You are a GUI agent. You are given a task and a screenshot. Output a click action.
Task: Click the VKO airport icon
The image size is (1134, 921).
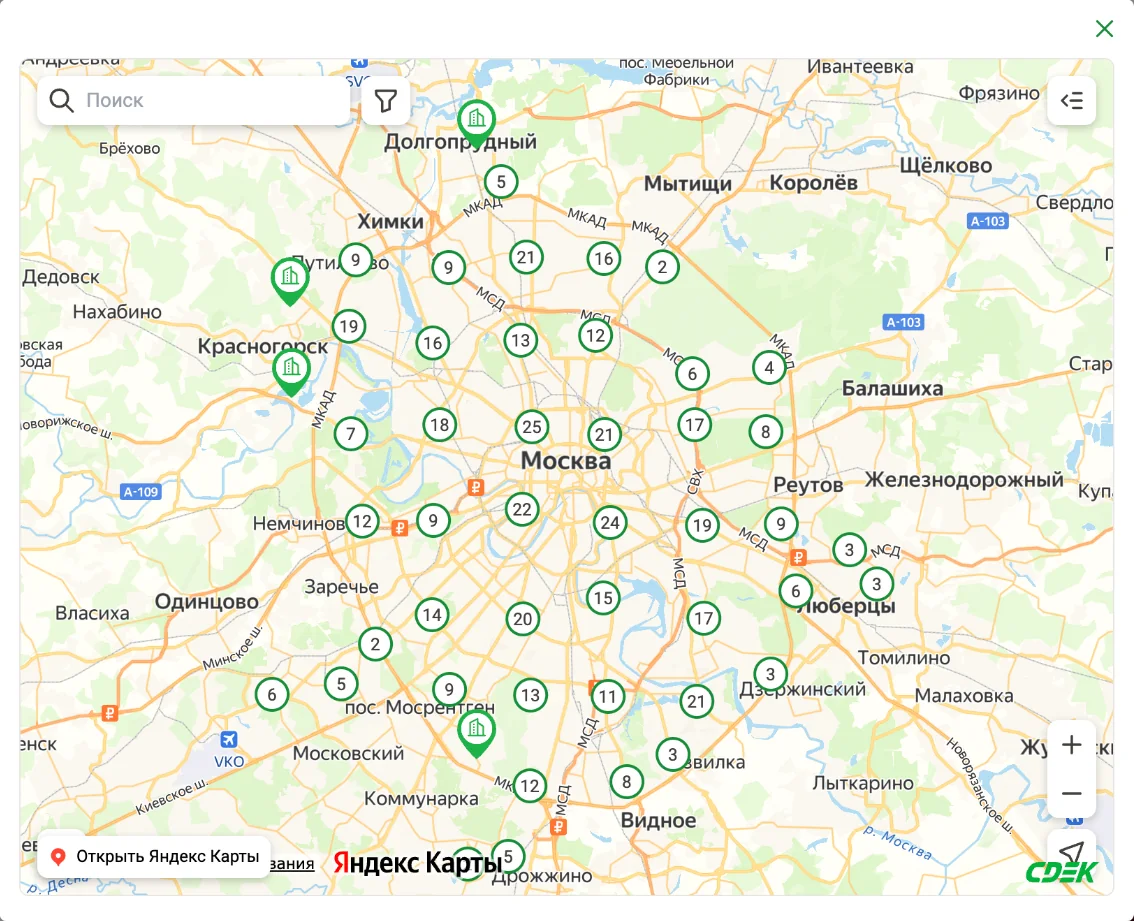[229, 739]
